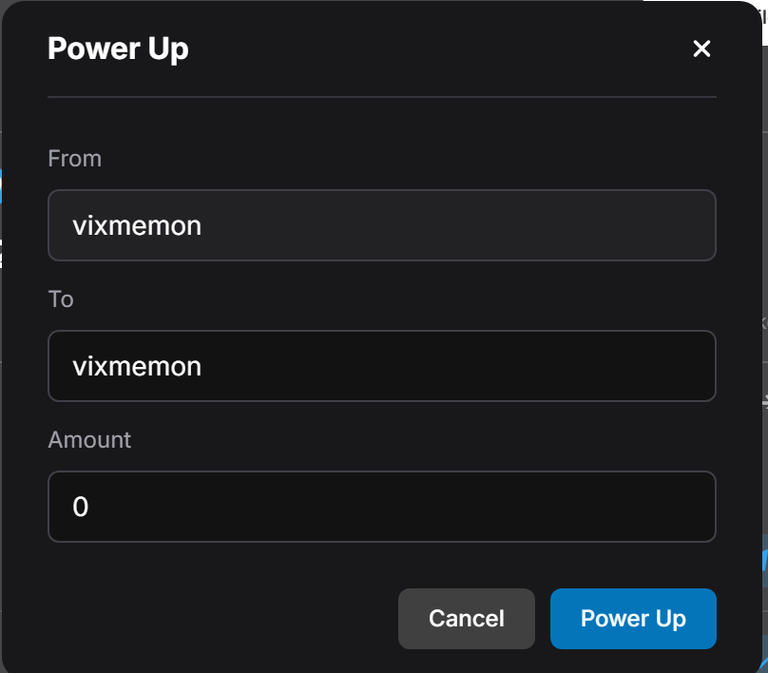Select the From account field
Screen dimensions: 768x673
[x=382, y=225]
